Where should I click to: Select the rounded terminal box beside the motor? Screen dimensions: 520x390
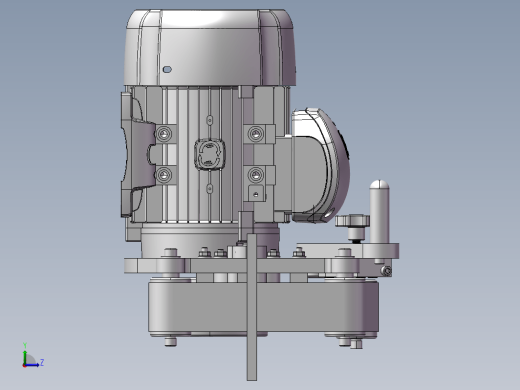click(x=320, y=165)
